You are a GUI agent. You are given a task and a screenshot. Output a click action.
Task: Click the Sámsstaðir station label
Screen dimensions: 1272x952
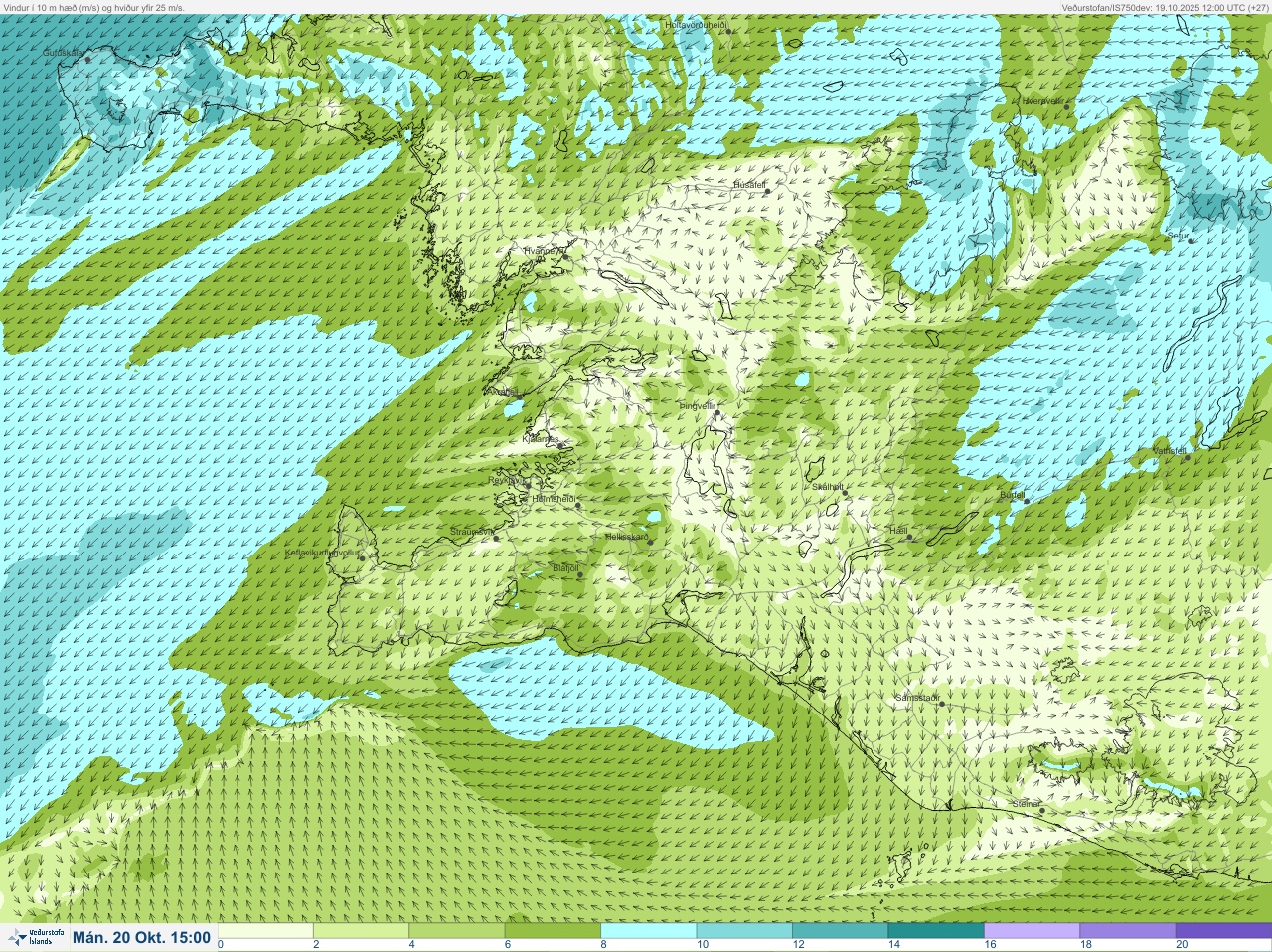coord(916,698)
